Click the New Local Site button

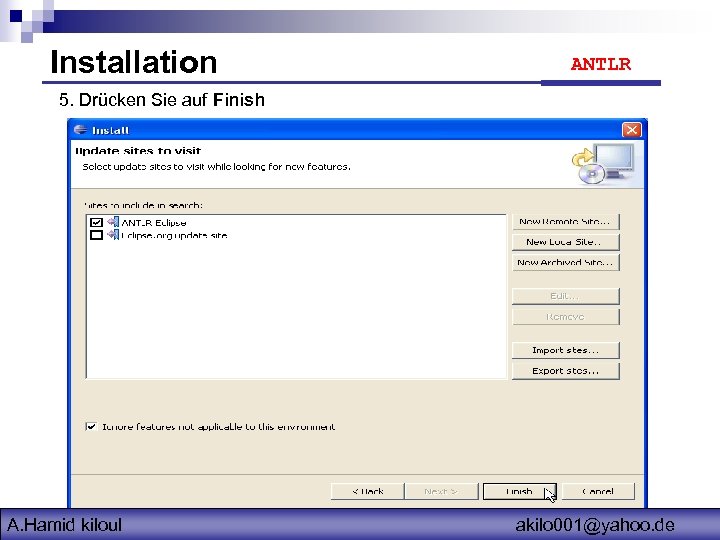click(565, 242)
